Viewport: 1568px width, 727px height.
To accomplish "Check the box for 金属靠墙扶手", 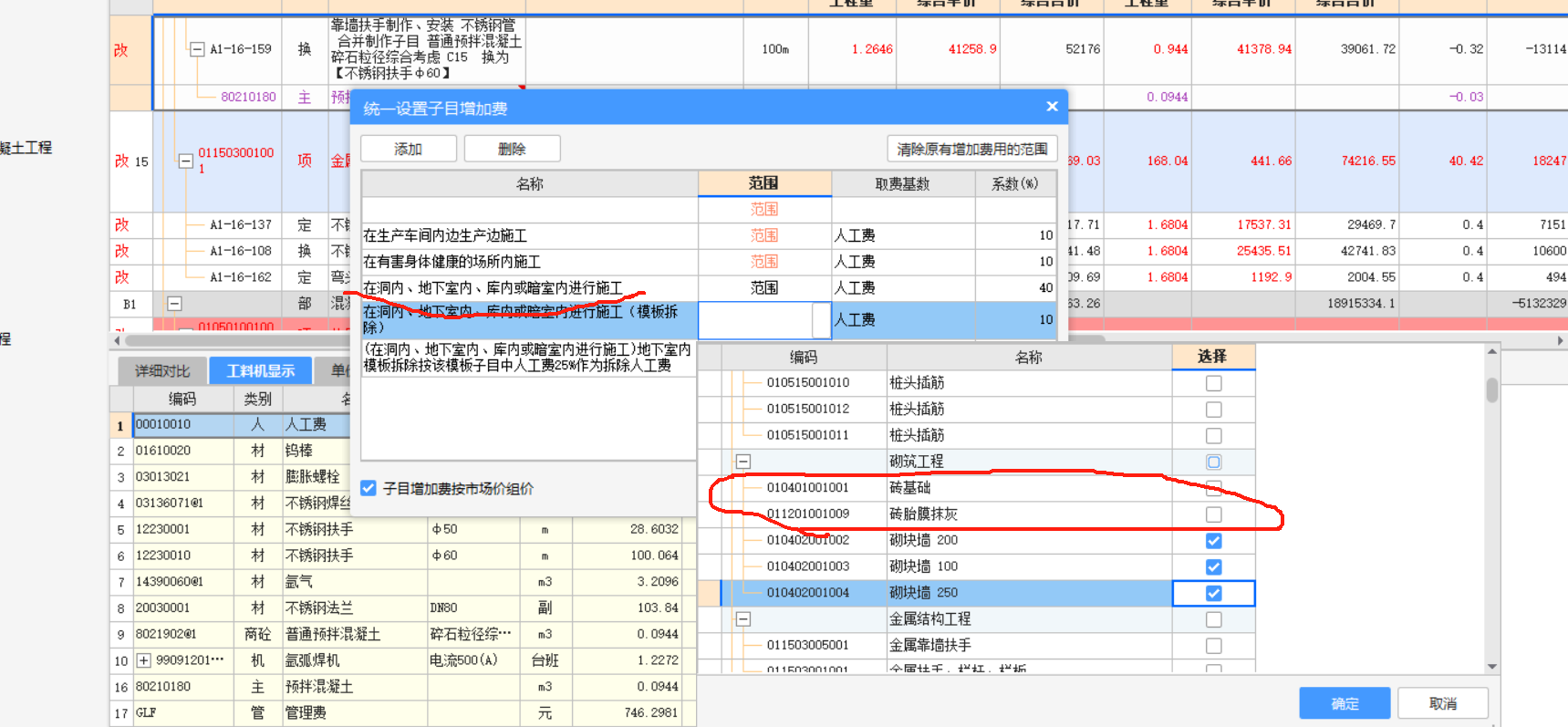I will coord(1213,646).
